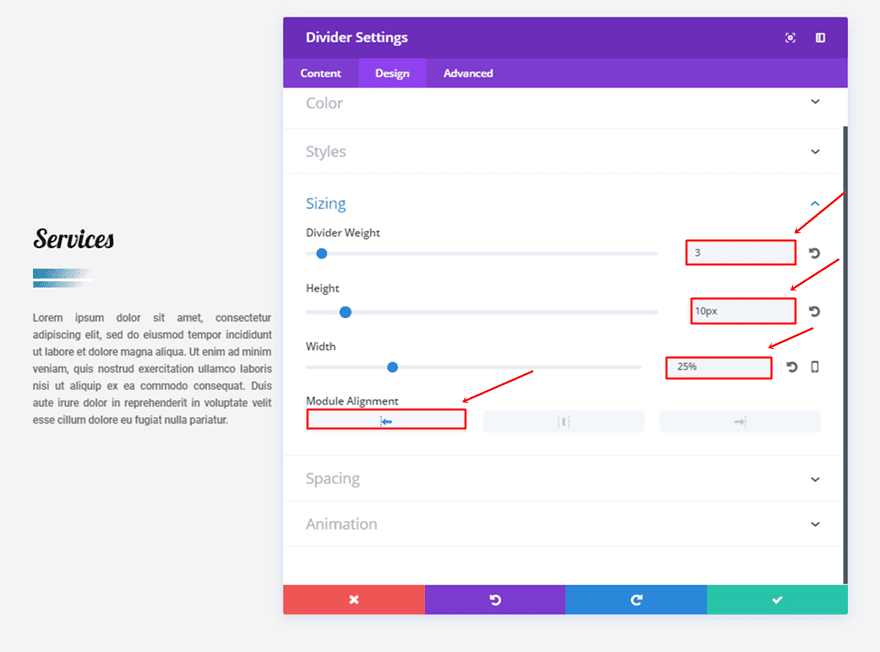
Task: Reset the Divider Weight value
Action: (x=814, y=253)
